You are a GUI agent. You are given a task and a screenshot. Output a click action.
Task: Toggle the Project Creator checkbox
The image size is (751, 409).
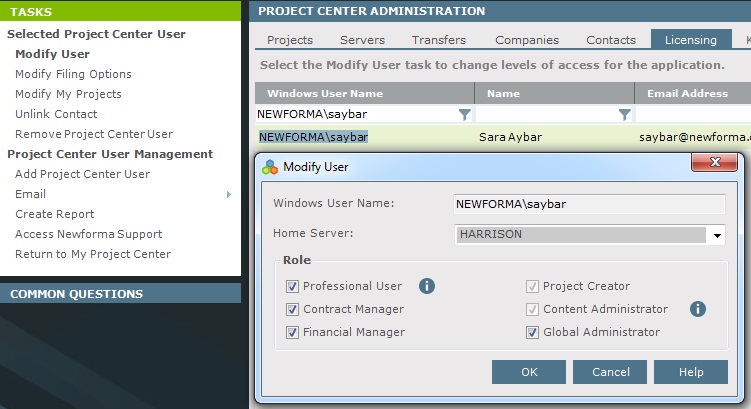point(532,286)
